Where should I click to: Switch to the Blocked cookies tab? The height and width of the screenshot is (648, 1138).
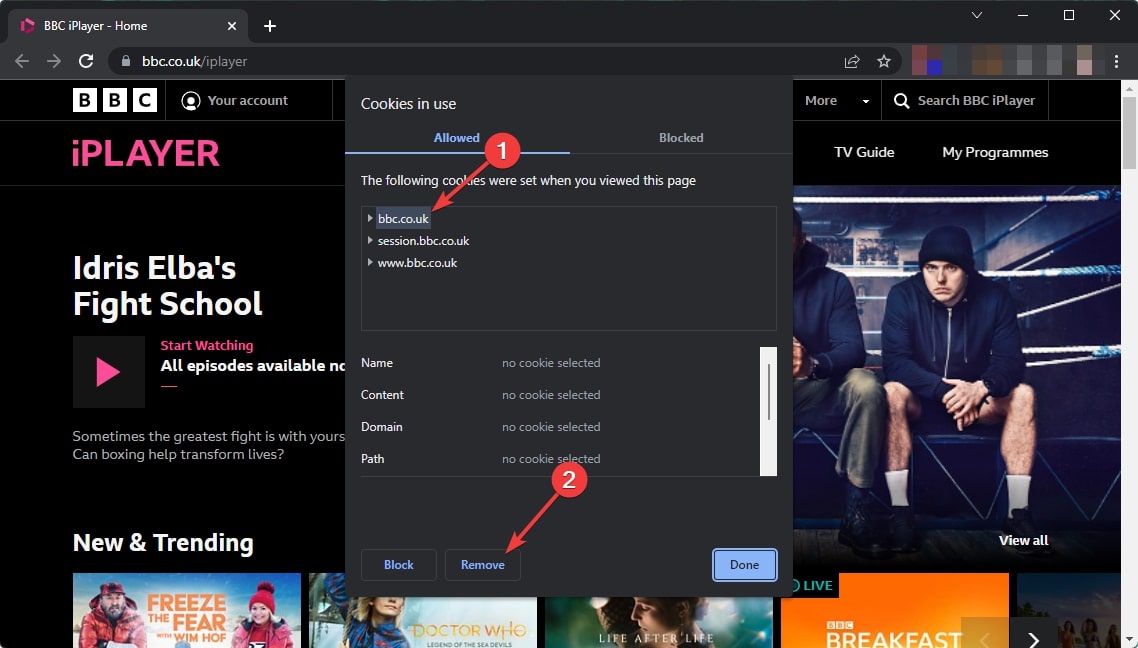click(681, 138)
